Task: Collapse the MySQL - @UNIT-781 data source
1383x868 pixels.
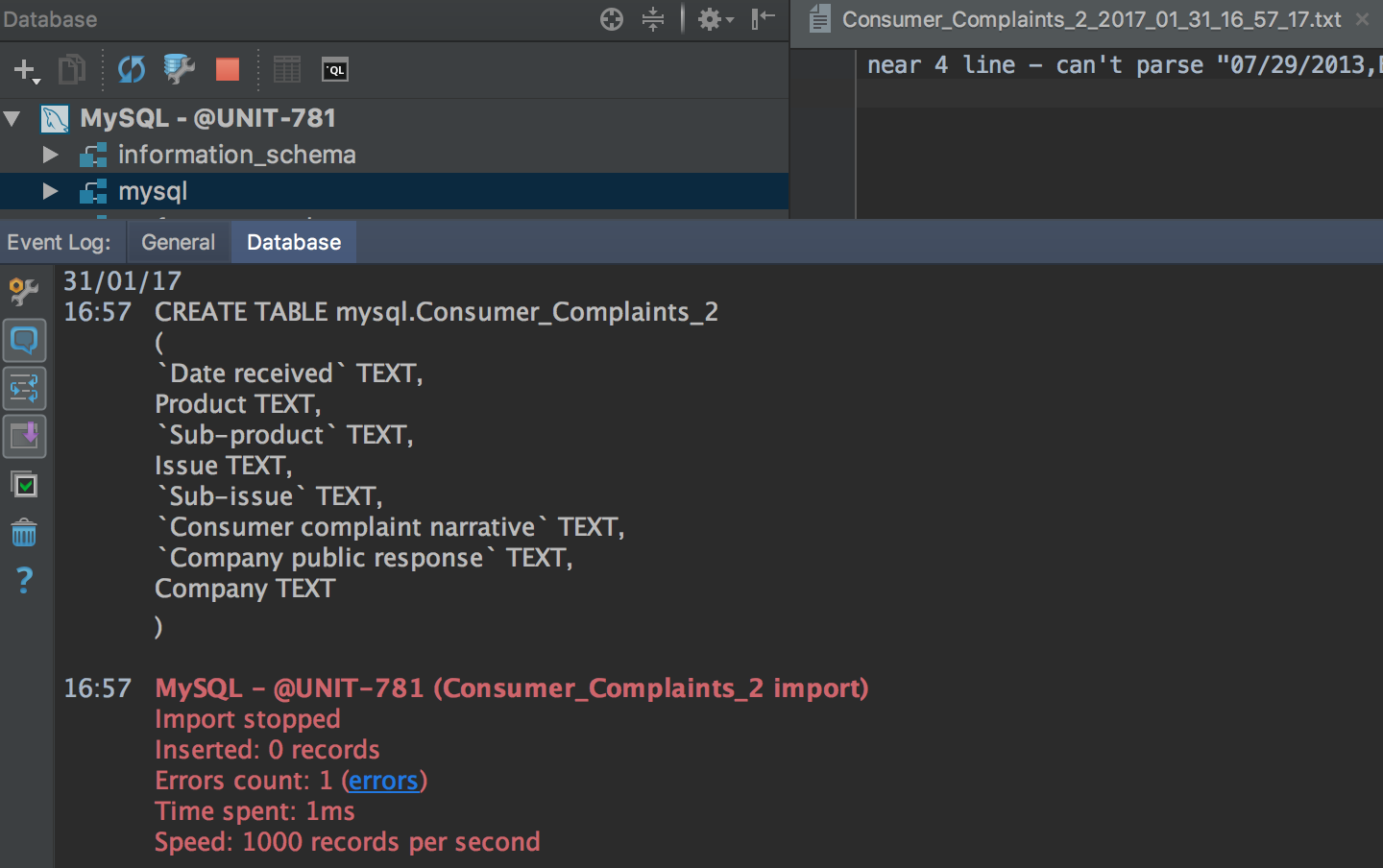Action: [12, 119]
